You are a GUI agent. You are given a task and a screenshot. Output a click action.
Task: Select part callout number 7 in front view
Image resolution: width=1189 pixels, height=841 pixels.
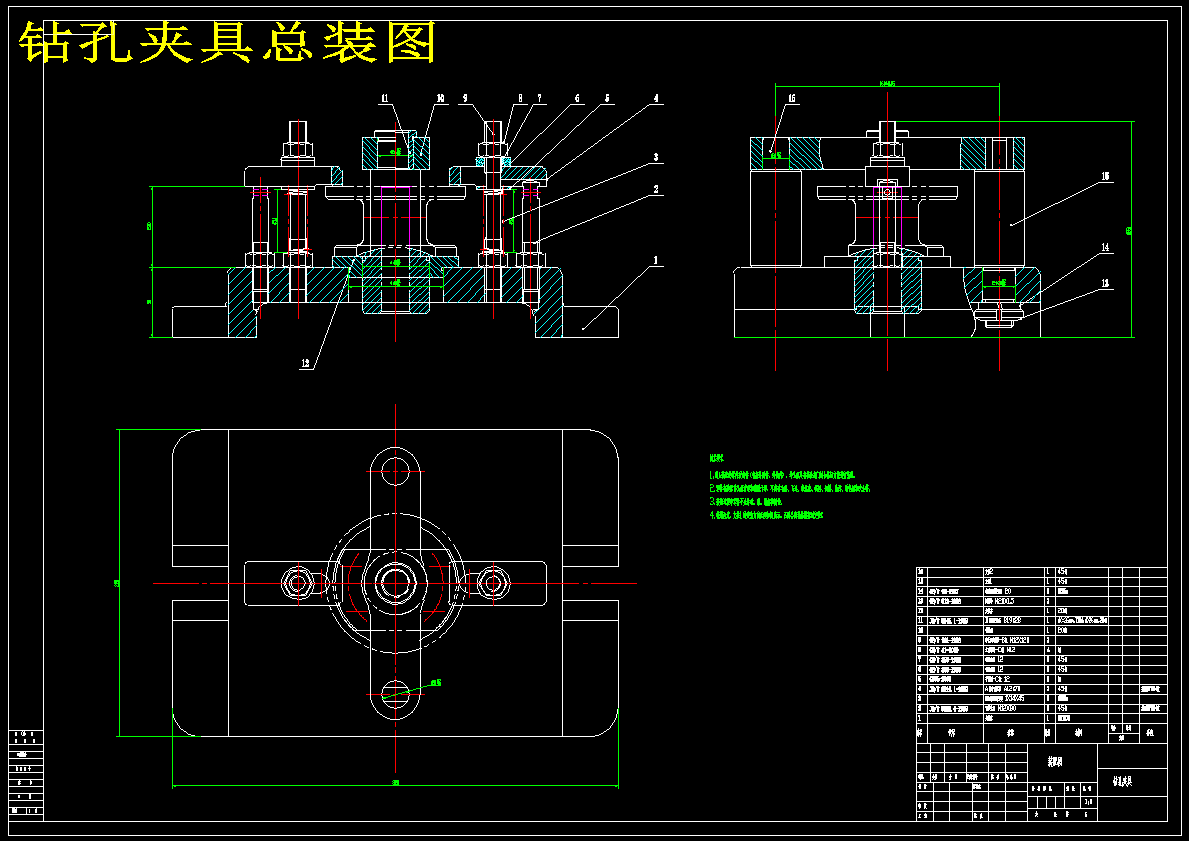click(540, 99)
